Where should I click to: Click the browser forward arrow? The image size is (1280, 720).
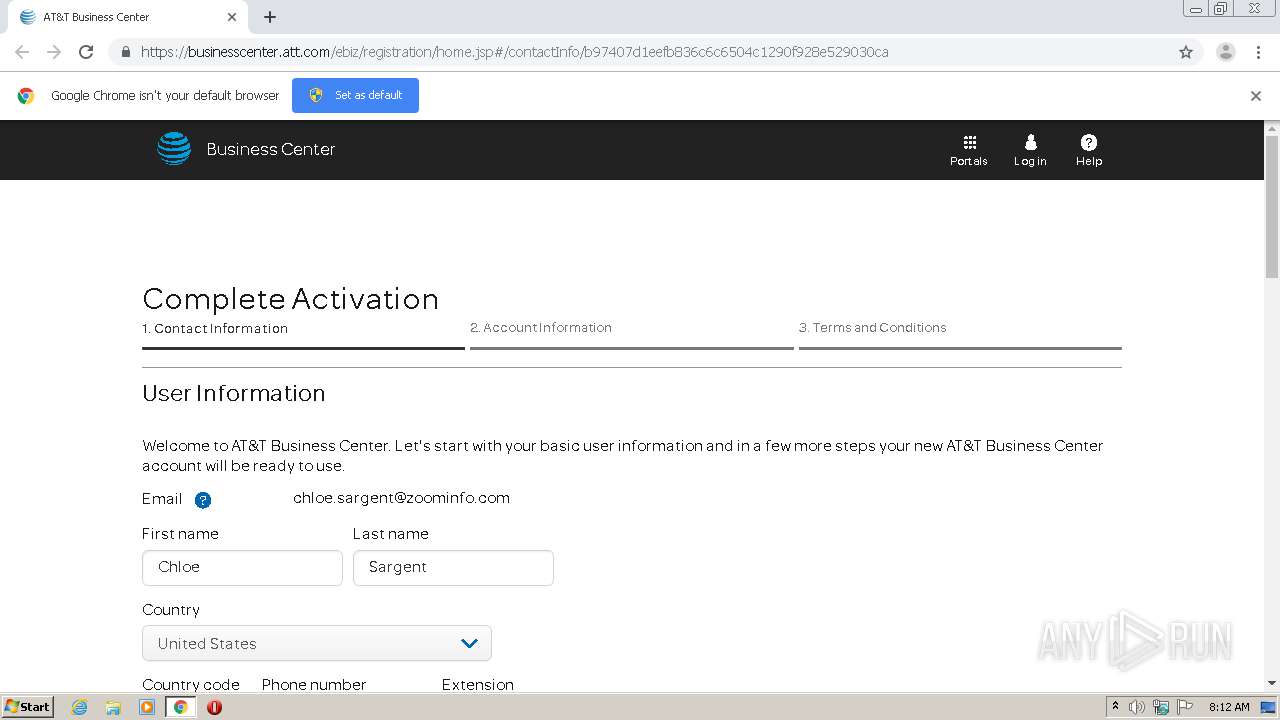54,52
